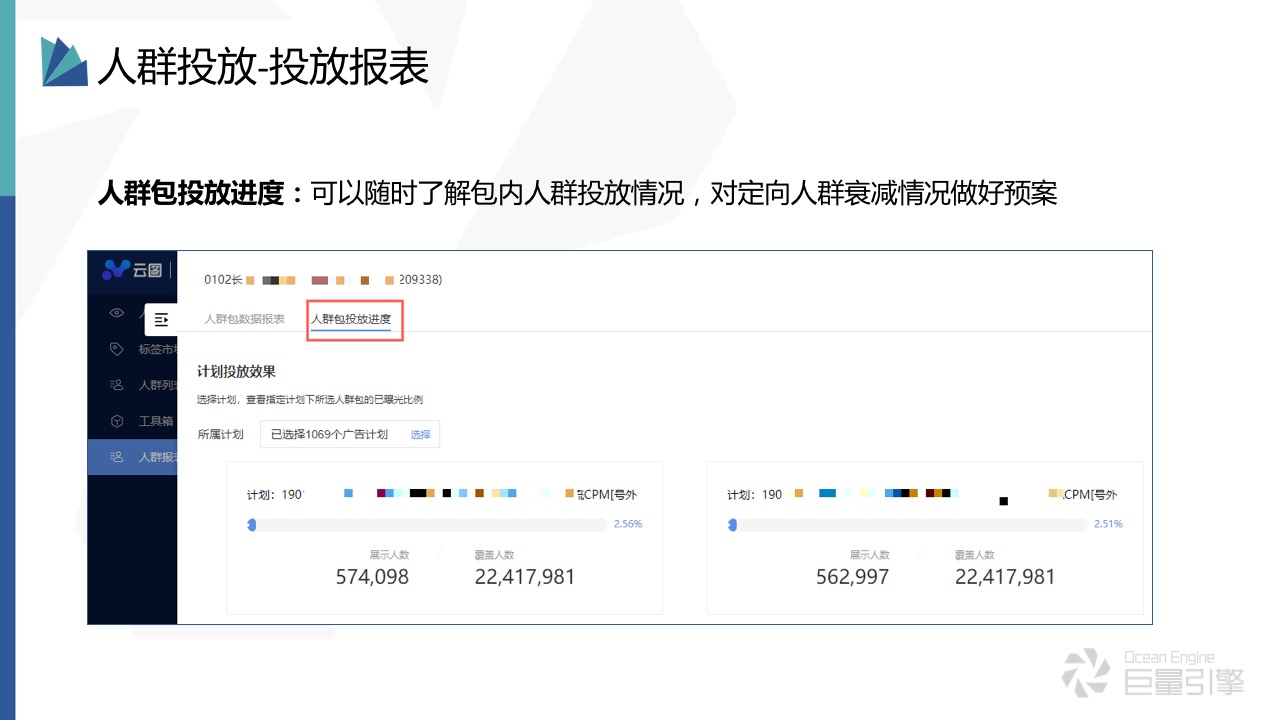The width and height of the screenshot is (1280, 720).
Task: Click the eye icon in the sidebar
Action: tap(117, 313)
